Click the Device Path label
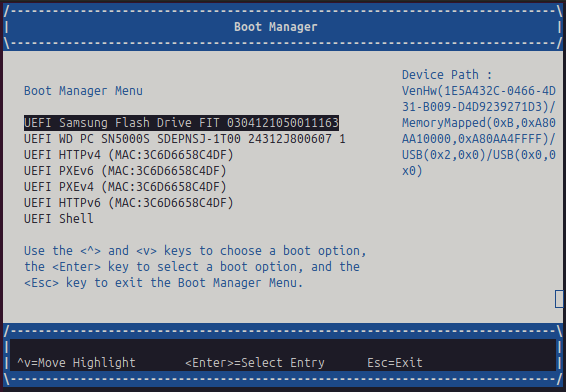Viewport: 566px width, 392px height. click(447, 75)
